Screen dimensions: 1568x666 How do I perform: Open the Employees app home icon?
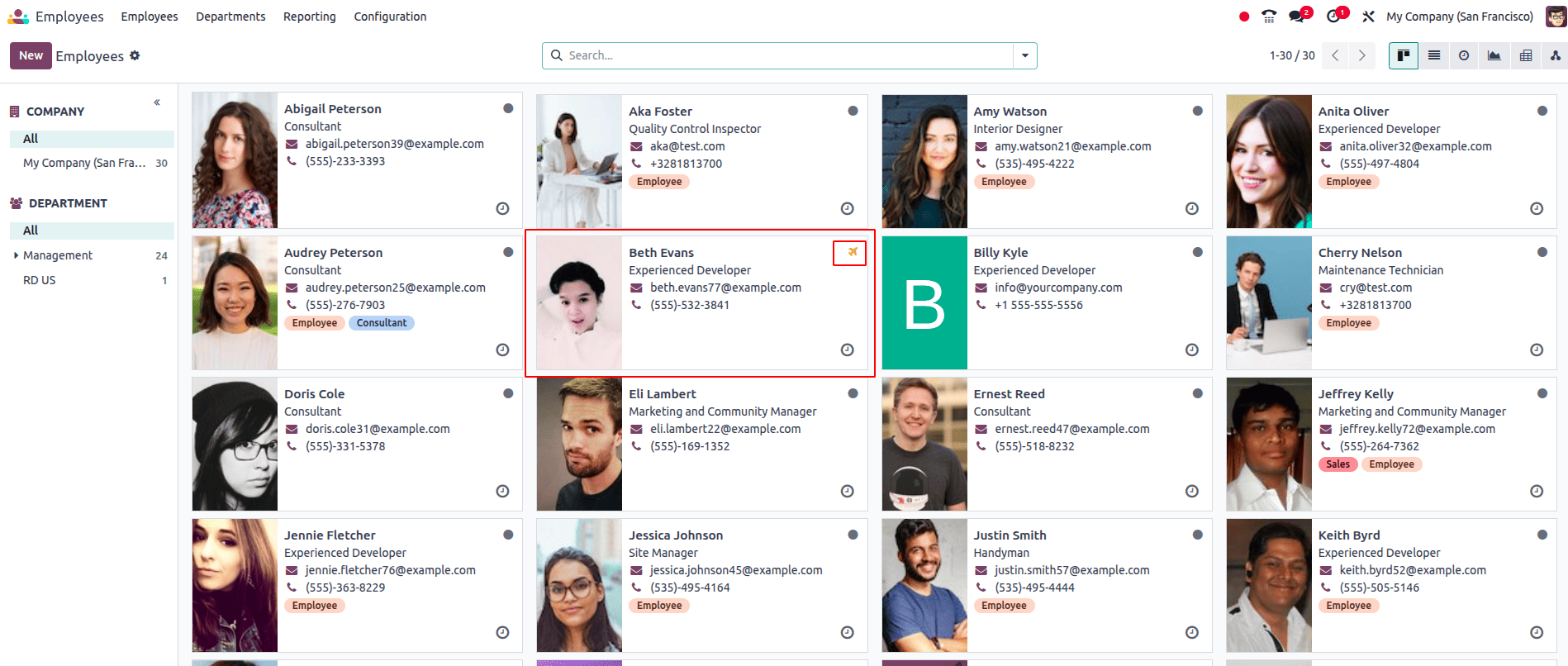pyautogui.click(x=18, y=17)
